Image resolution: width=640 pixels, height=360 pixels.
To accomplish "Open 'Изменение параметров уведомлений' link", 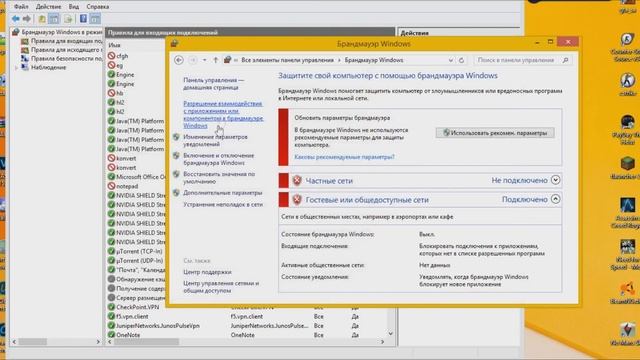I will tap(215, 140).
